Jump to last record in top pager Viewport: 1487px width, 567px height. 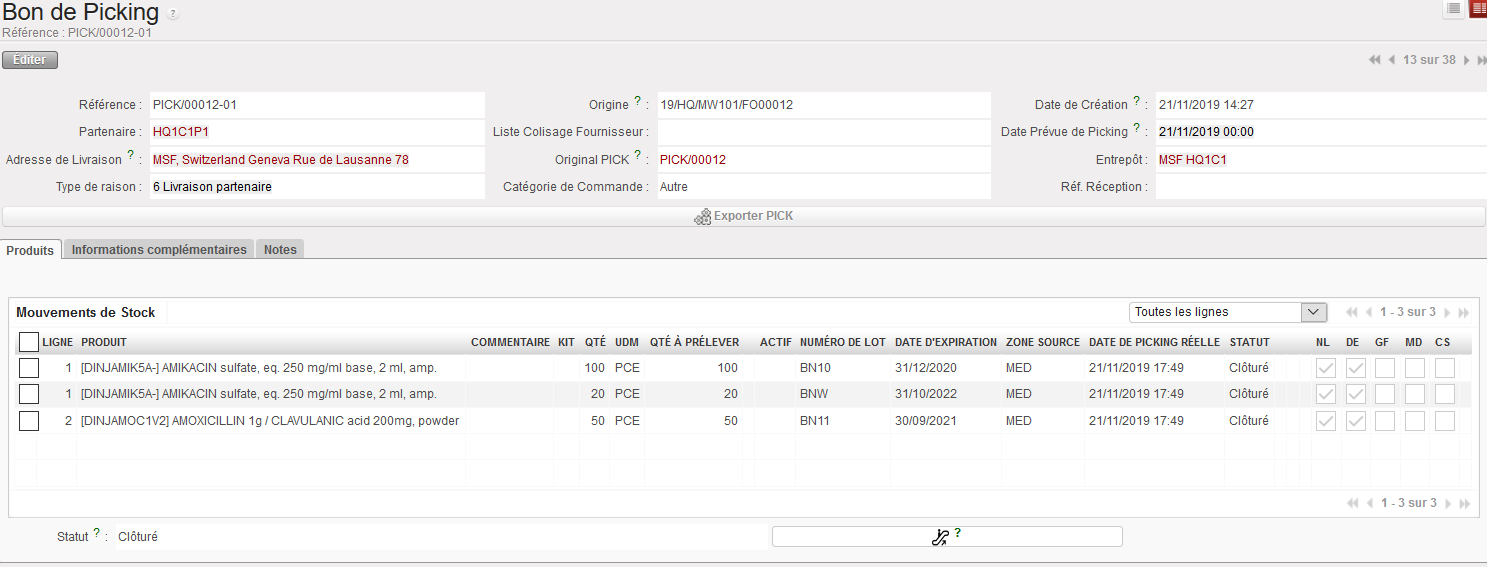pyautogui.click(x=1481, y=60)
